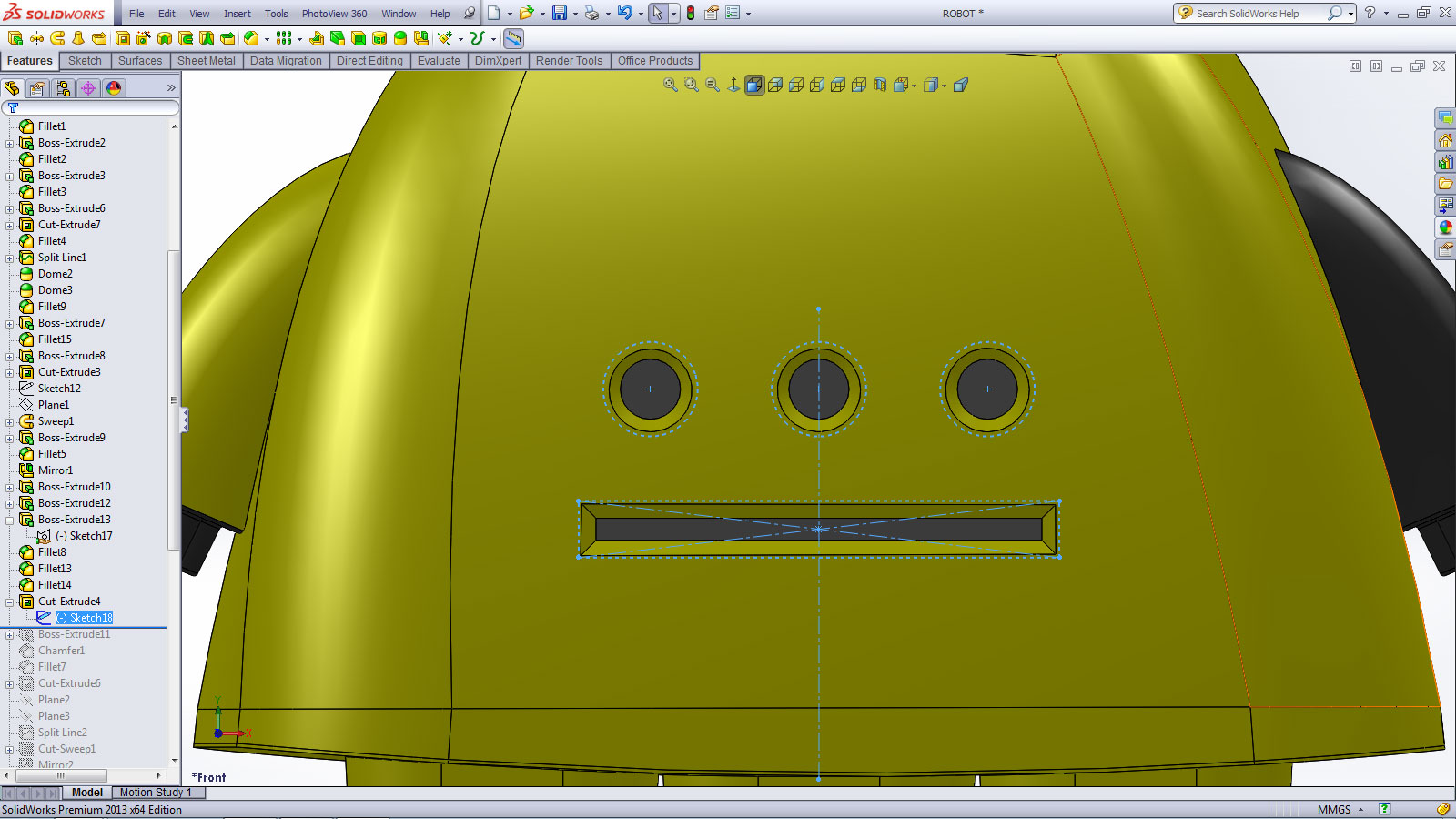Select the Lofted Boss/Base tool
Image resolution: width=1456 pixels, height=819 pixels.
[x=78, y=38]
